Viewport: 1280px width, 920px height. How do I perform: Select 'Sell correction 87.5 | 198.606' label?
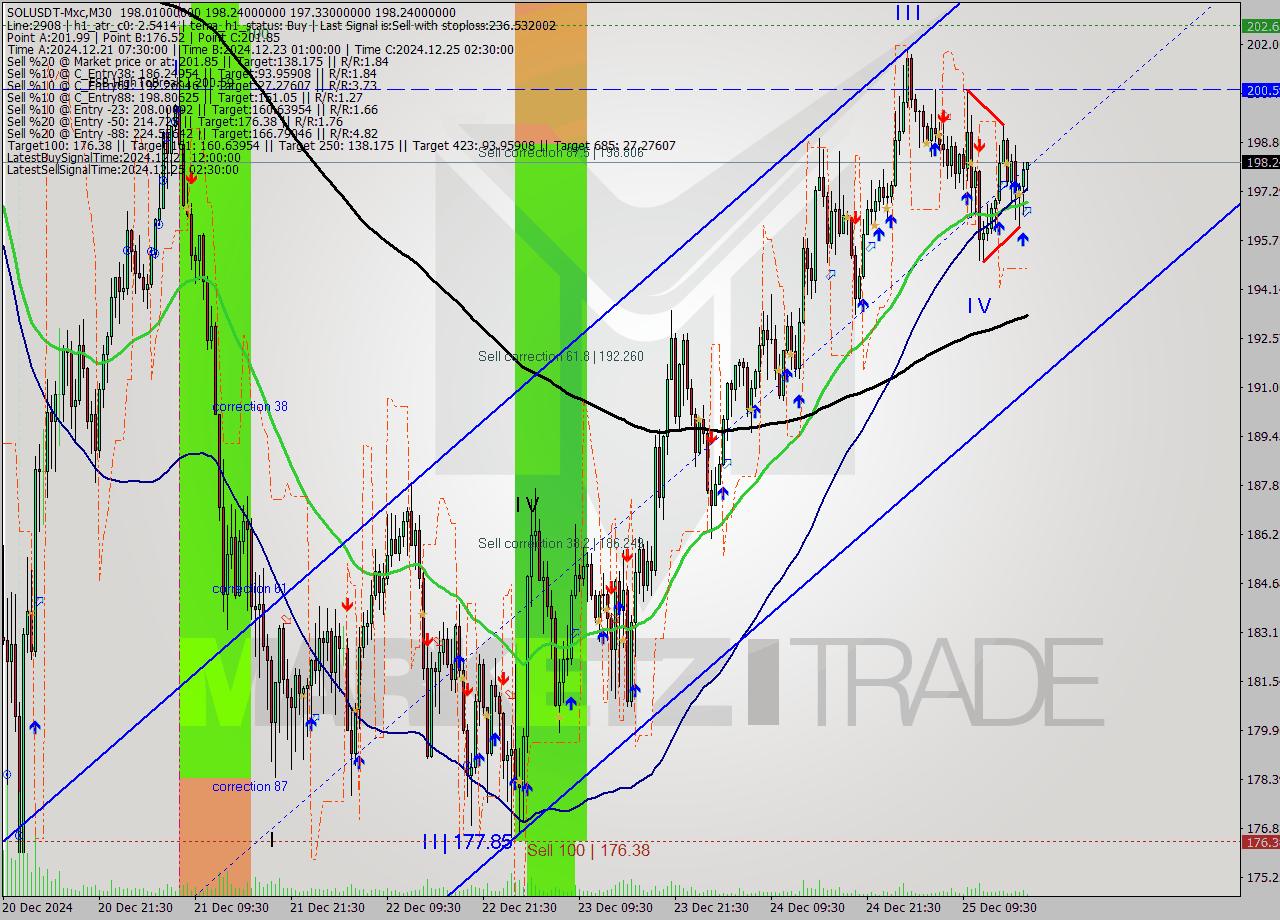560,153
